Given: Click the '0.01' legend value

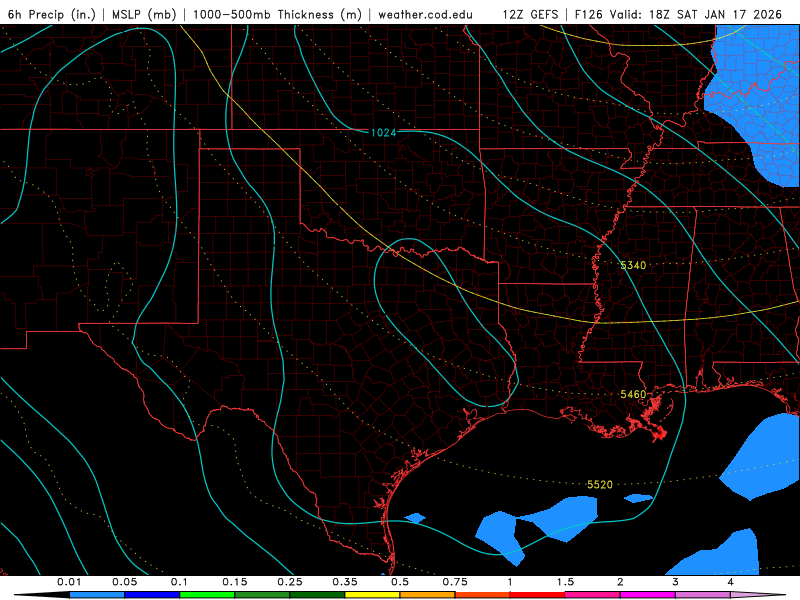Looking at the screenshot, I should click(69, 582).
